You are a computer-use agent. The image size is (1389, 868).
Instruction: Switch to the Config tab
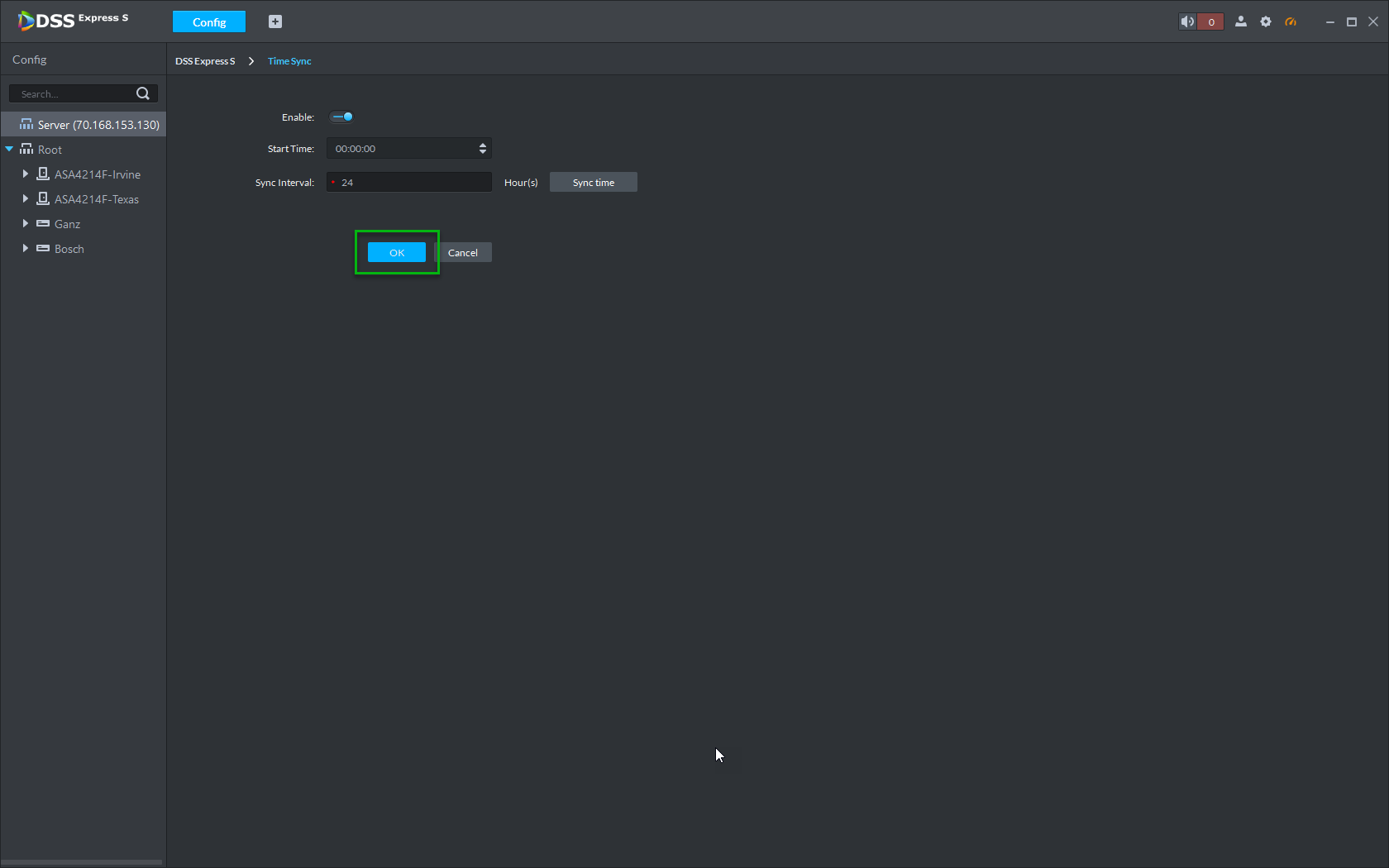pyautogui.click(x=209, y=21)
